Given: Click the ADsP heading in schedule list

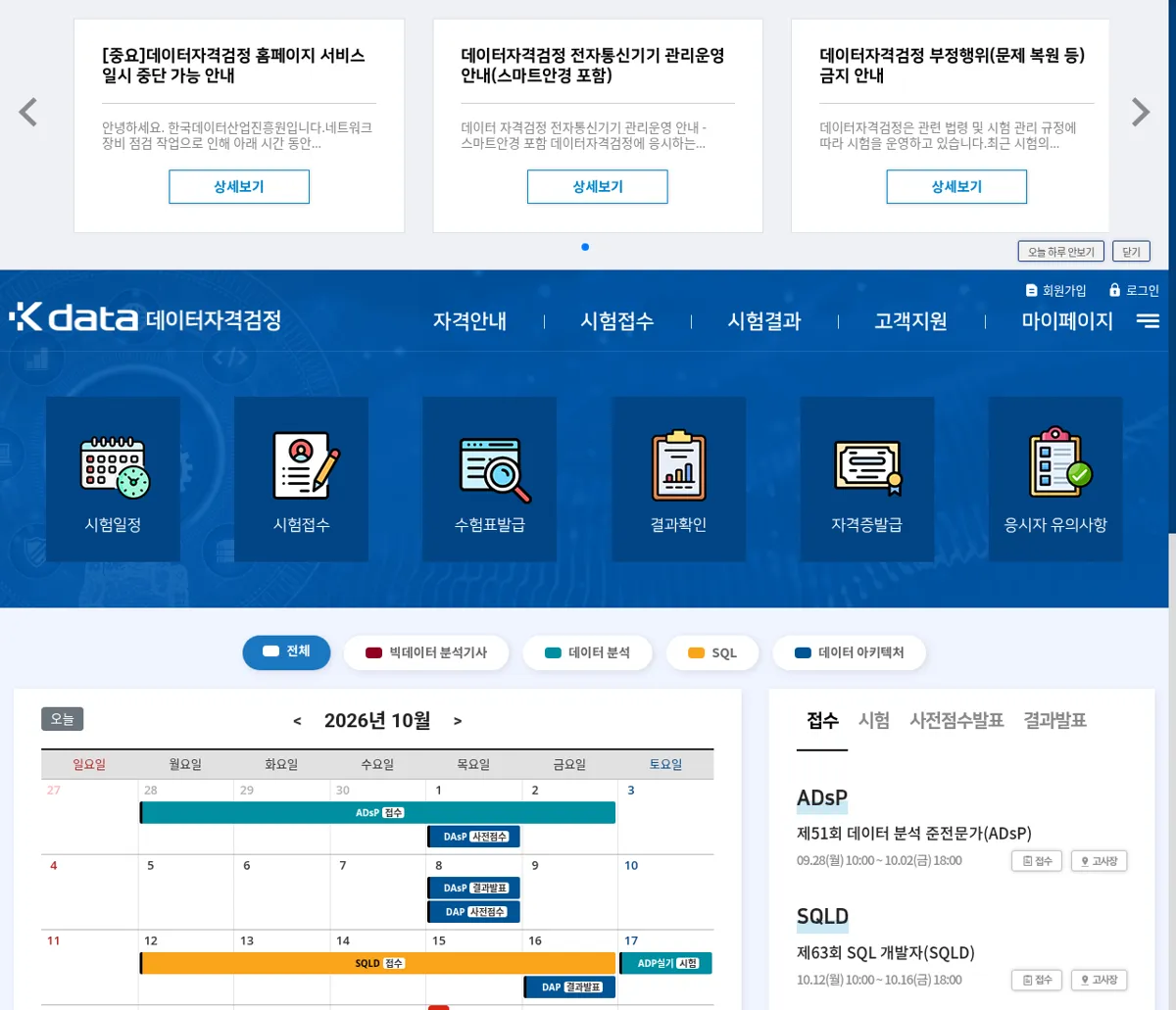Looking at the screenshot, I should pos(822,798).
